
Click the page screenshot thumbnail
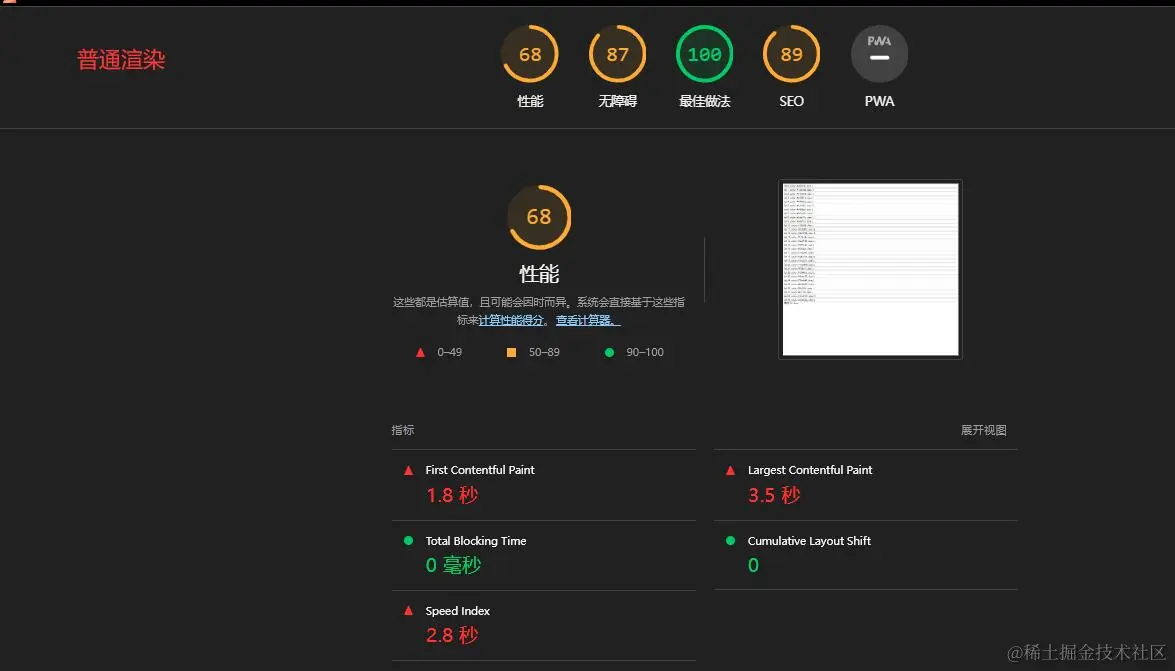pos(870,269)
